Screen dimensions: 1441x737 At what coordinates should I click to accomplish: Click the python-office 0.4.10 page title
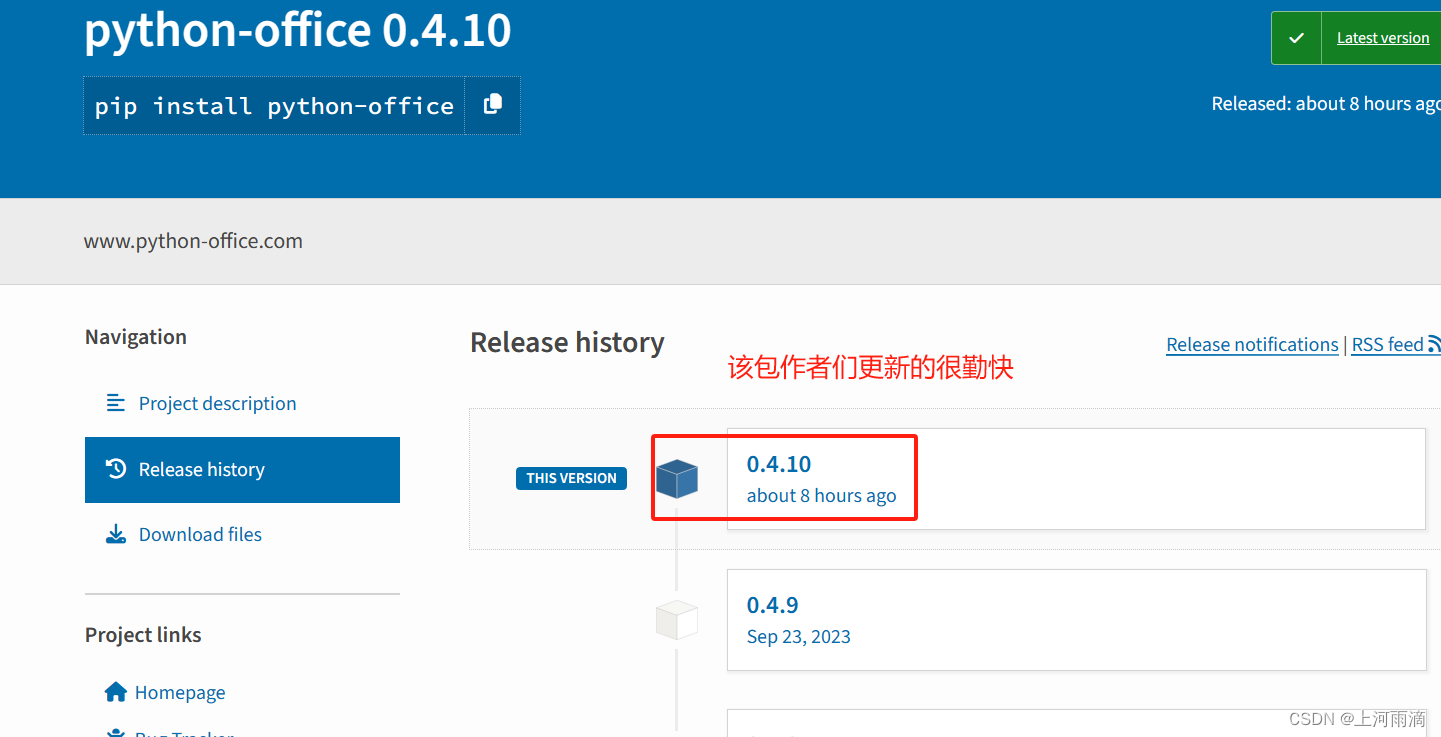coord(297,31)
